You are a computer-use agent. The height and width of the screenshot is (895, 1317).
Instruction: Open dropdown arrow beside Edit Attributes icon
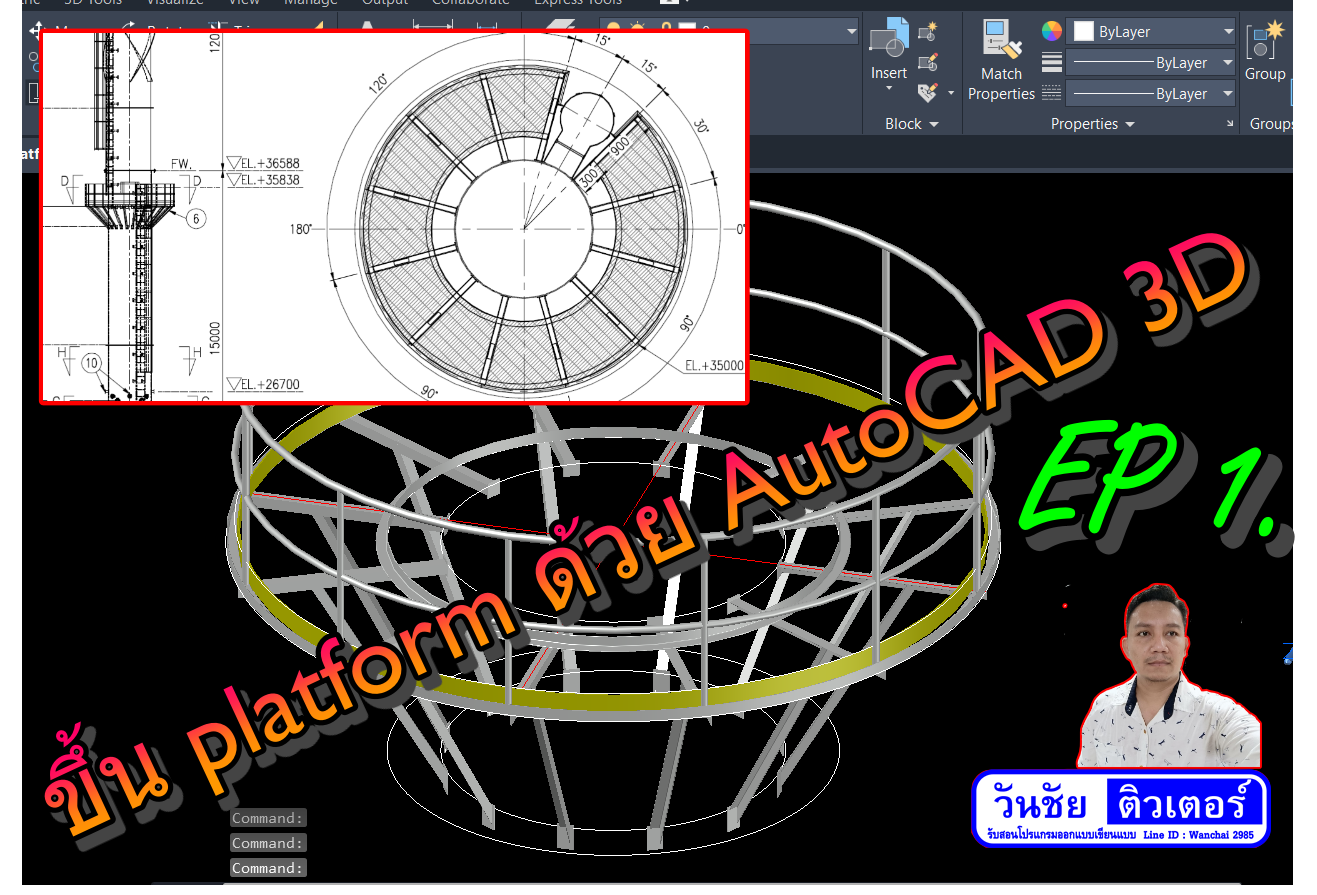coord(950,93)
